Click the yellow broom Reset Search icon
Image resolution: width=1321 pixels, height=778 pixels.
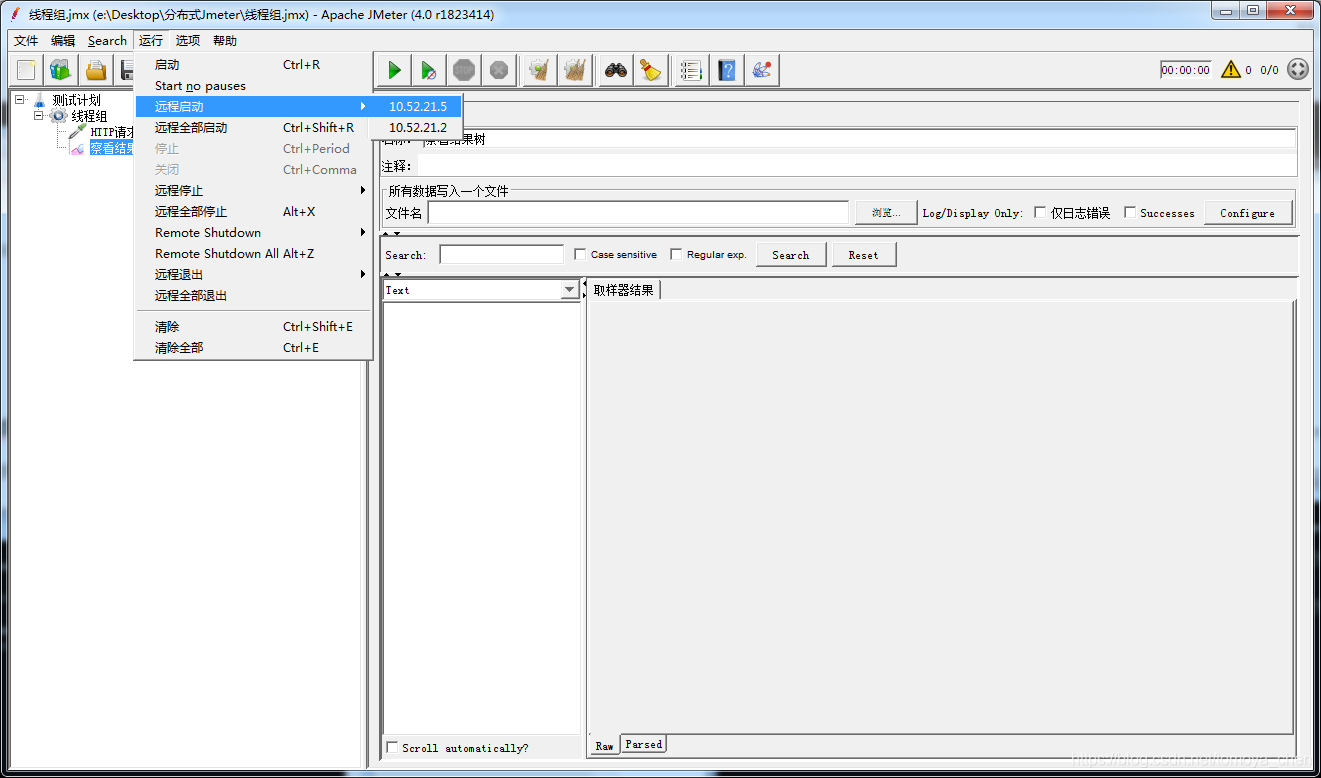click(x=651, y=70)
